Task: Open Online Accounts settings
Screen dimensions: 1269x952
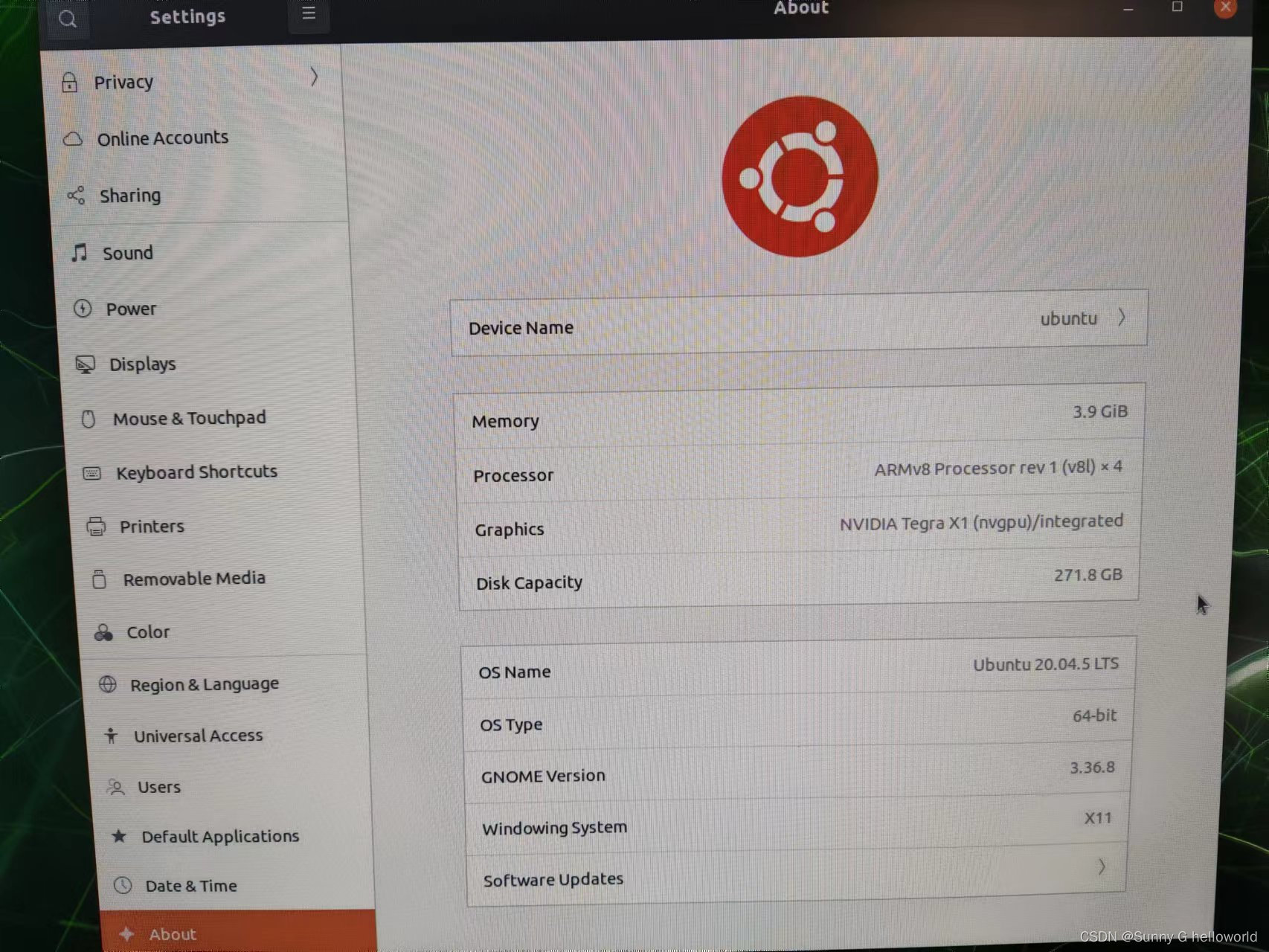Action: click(x=196, y=138)
